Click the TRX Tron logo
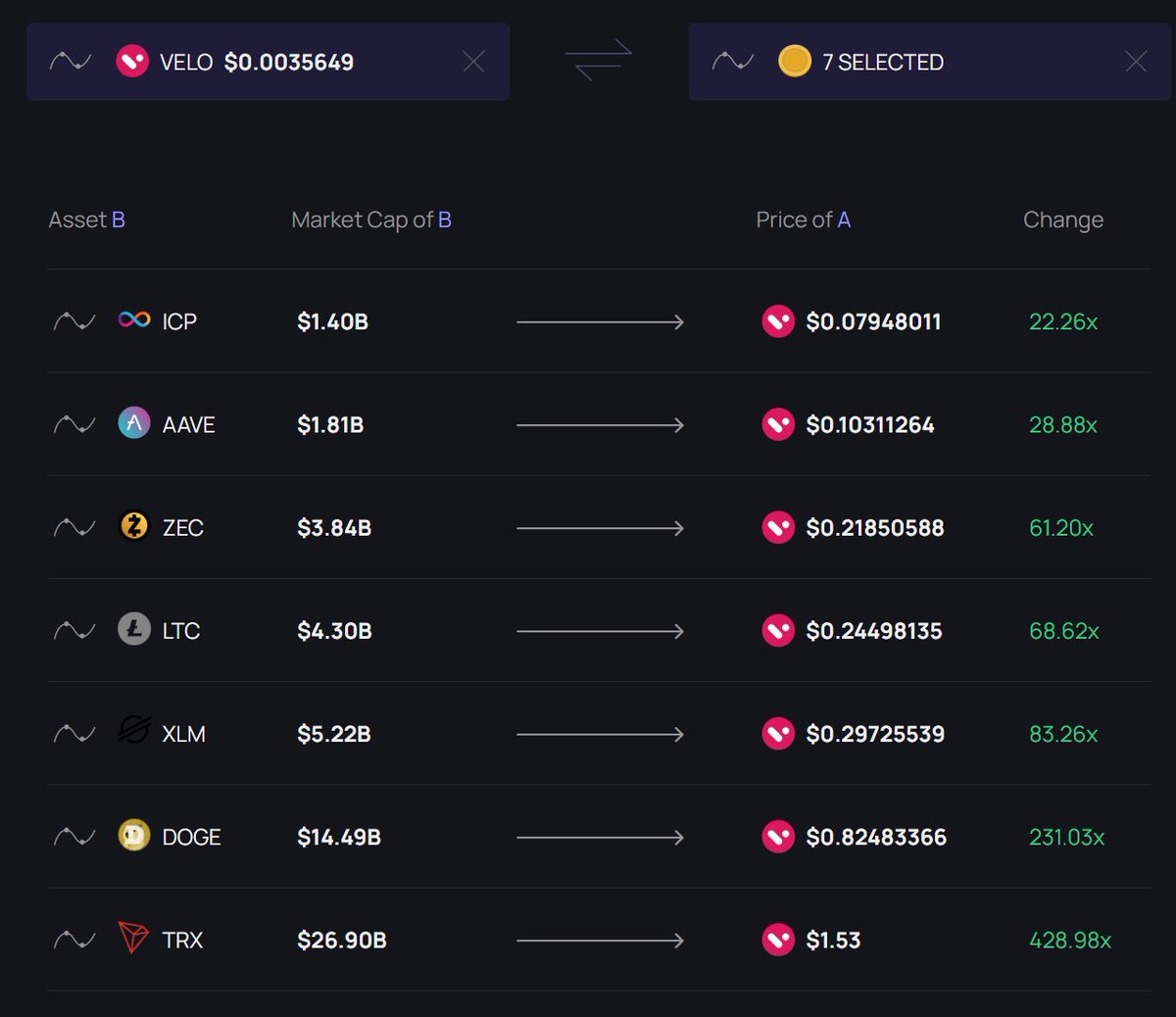Screen dimensions: 1176x1017 pos(133,939)
